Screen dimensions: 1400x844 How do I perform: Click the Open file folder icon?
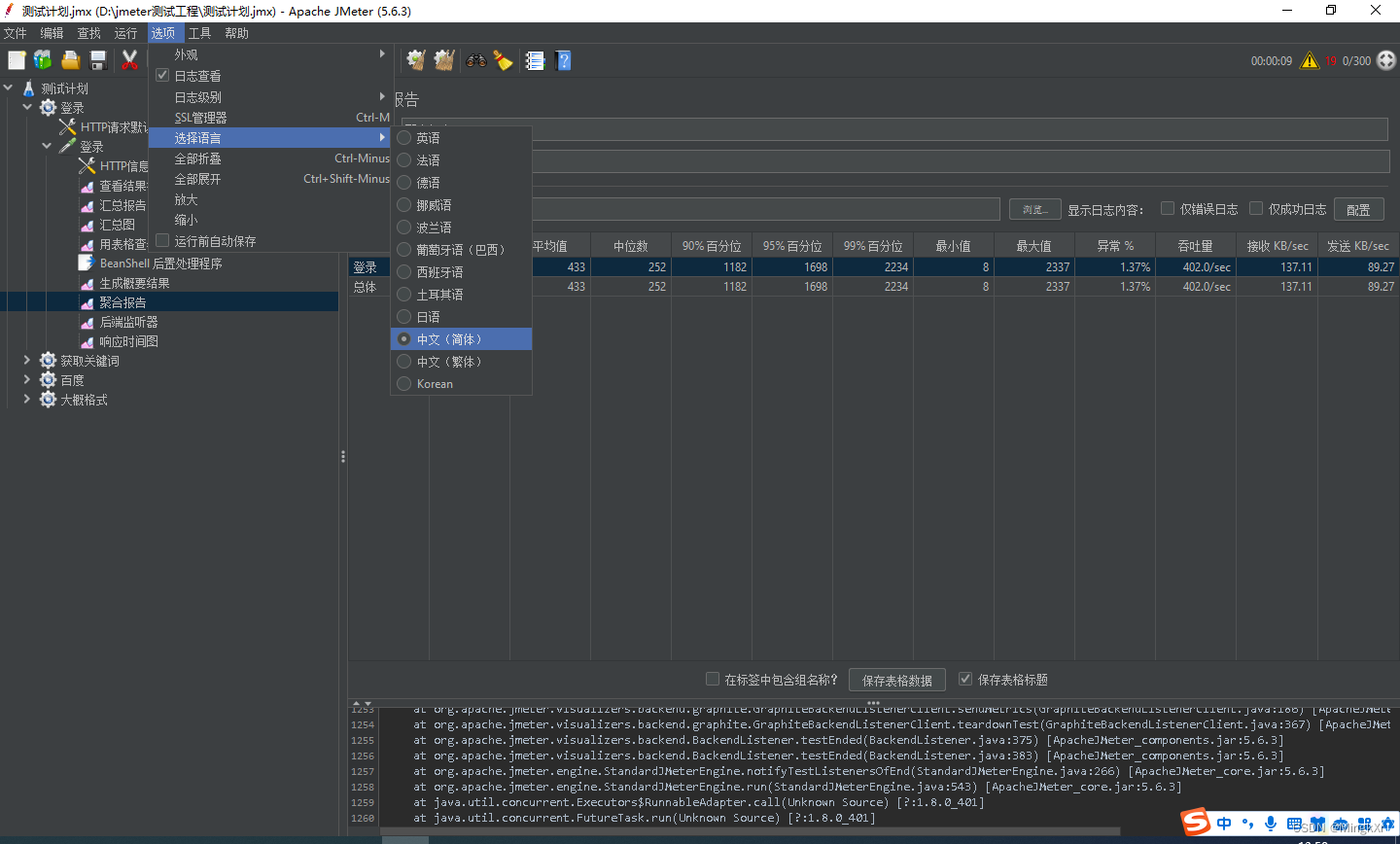tap(70, 60)
